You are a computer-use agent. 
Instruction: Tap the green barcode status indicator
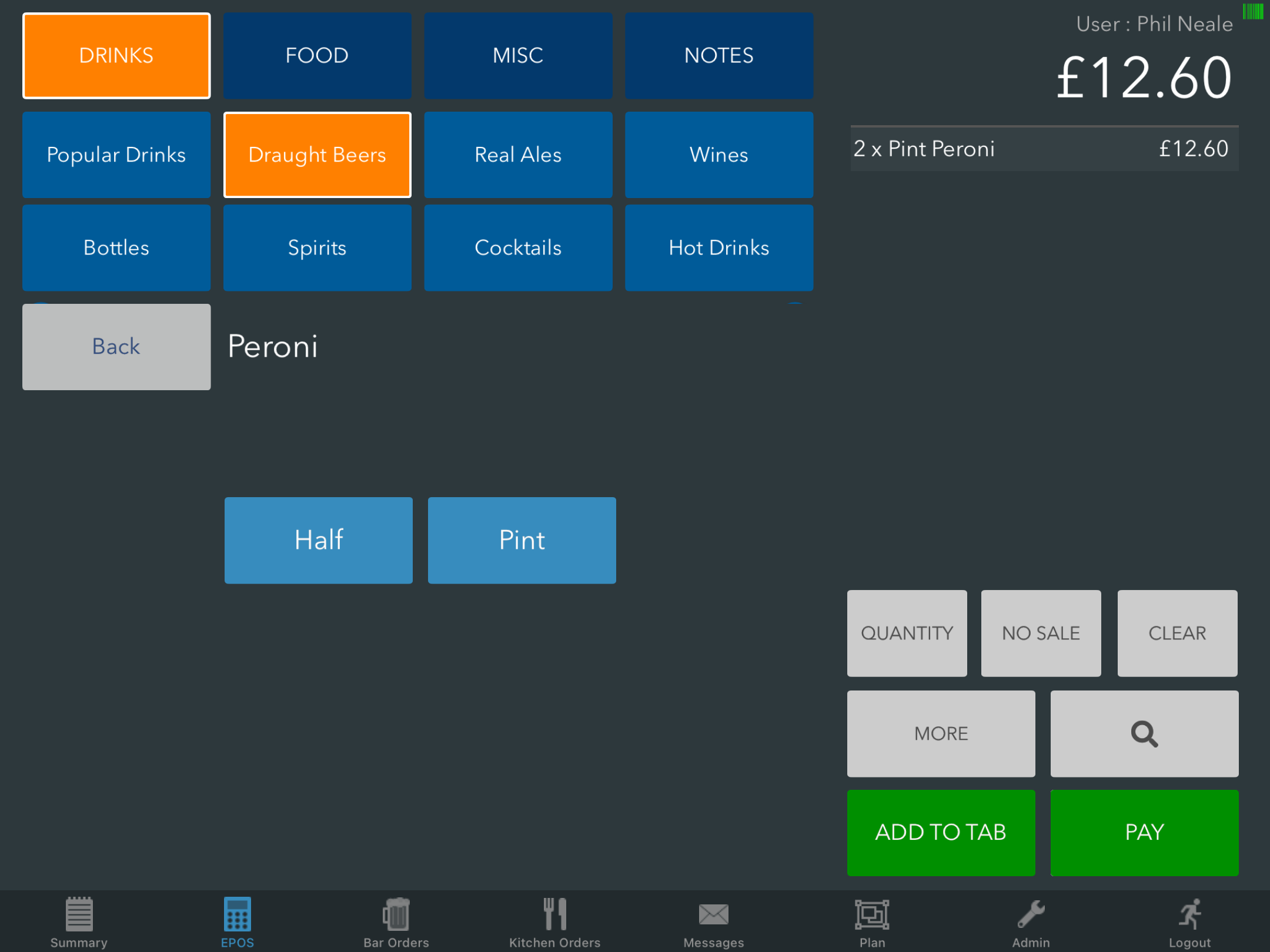(x=1253, y=11)
